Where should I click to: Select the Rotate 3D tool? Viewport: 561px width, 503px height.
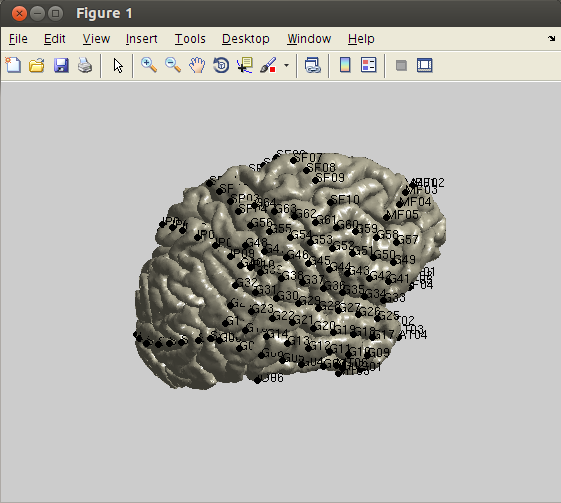(221, 65)
